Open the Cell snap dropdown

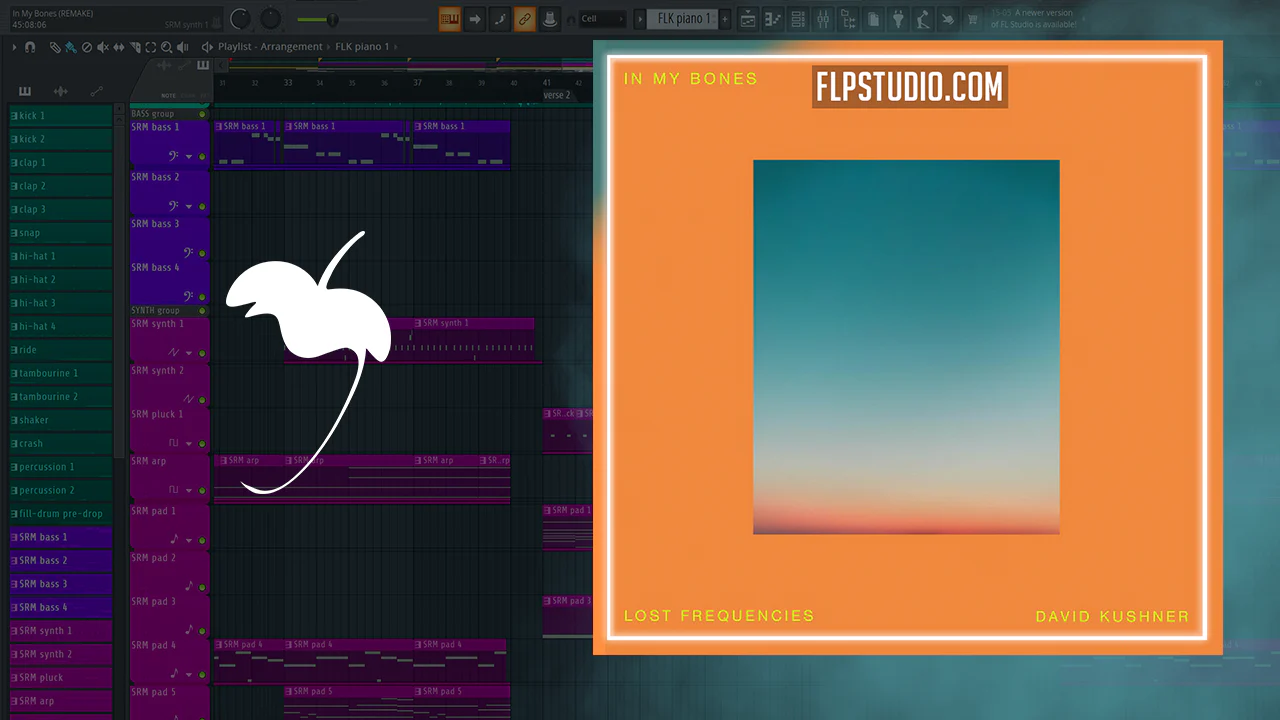pyautogui.click(x=603, y=19)
